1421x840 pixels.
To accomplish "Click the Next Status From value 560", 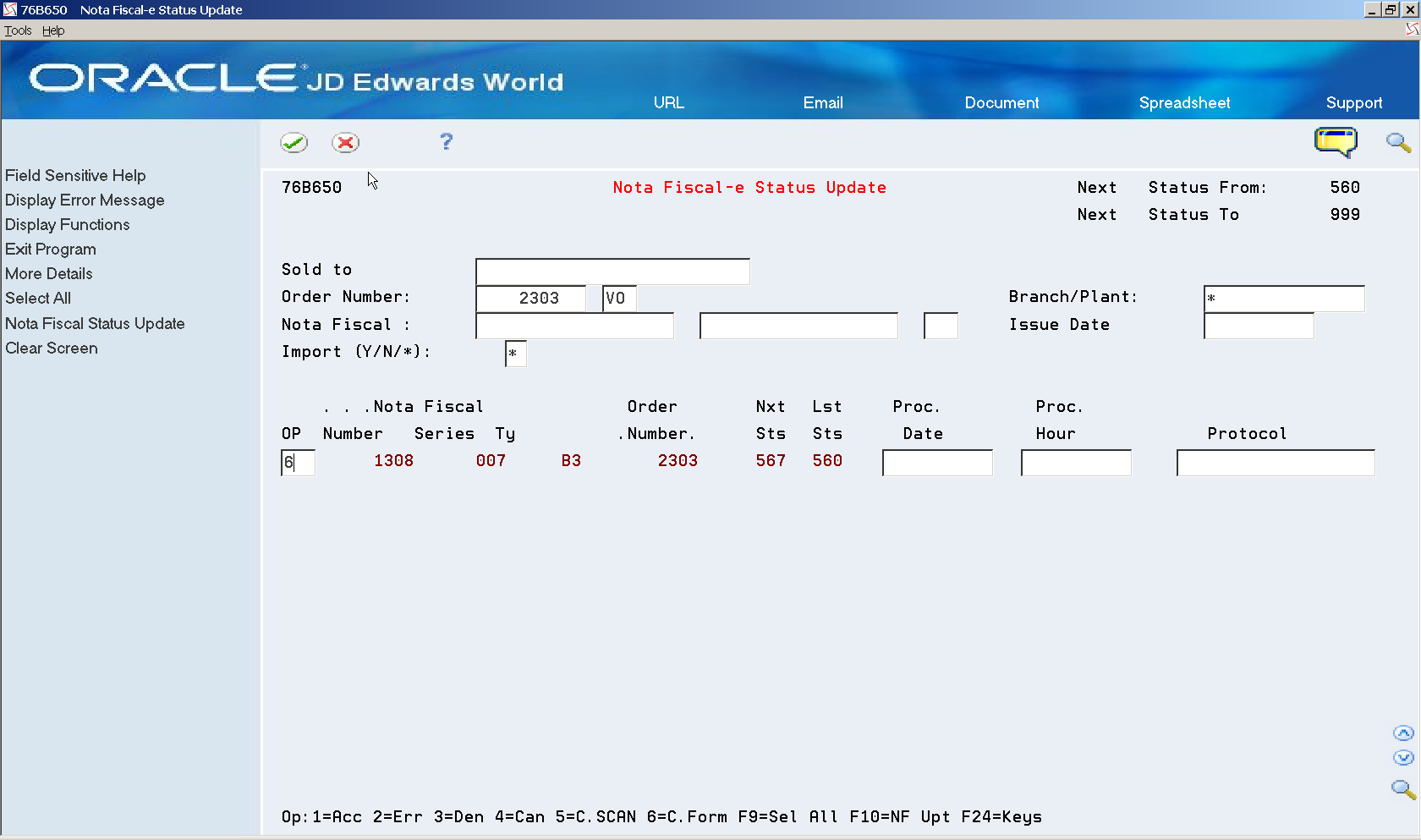I will point(1345,188).
